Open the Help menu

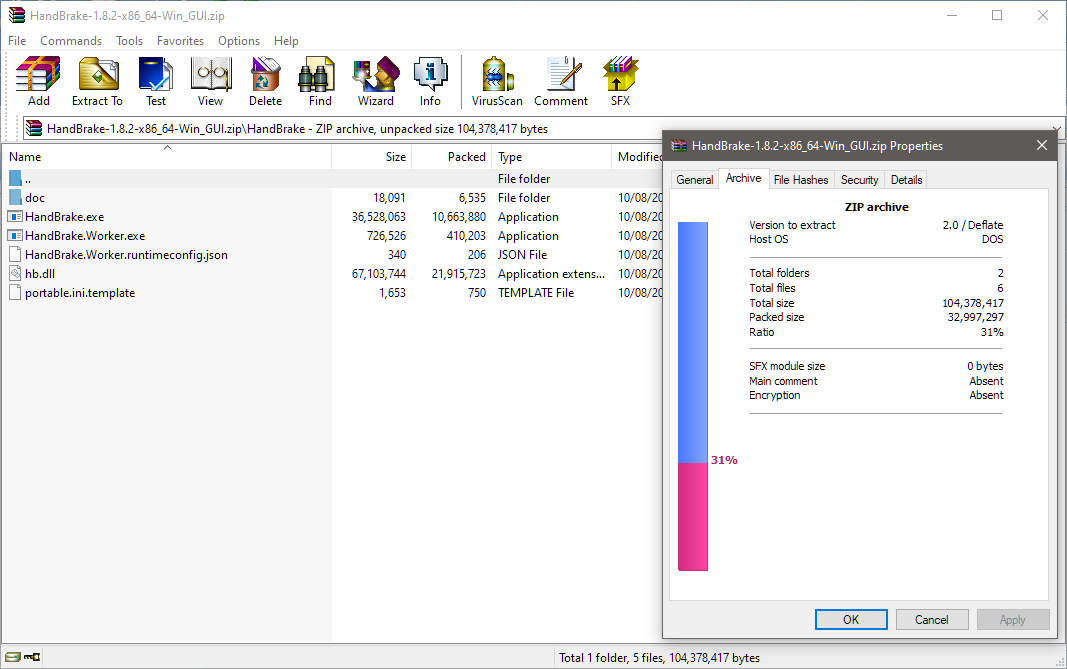(x=286, y=41)
